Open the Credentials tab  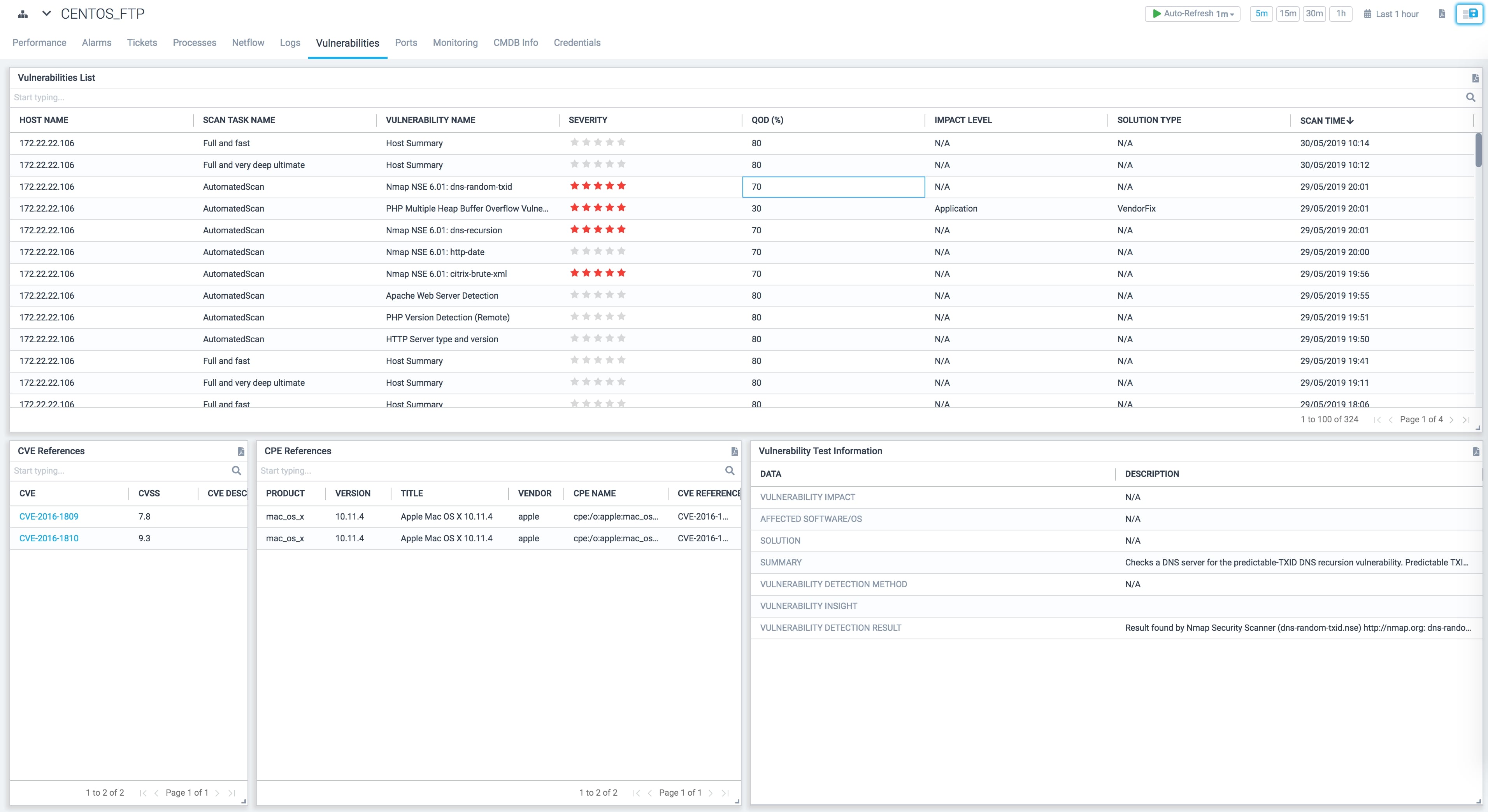(x=577, y=43)
